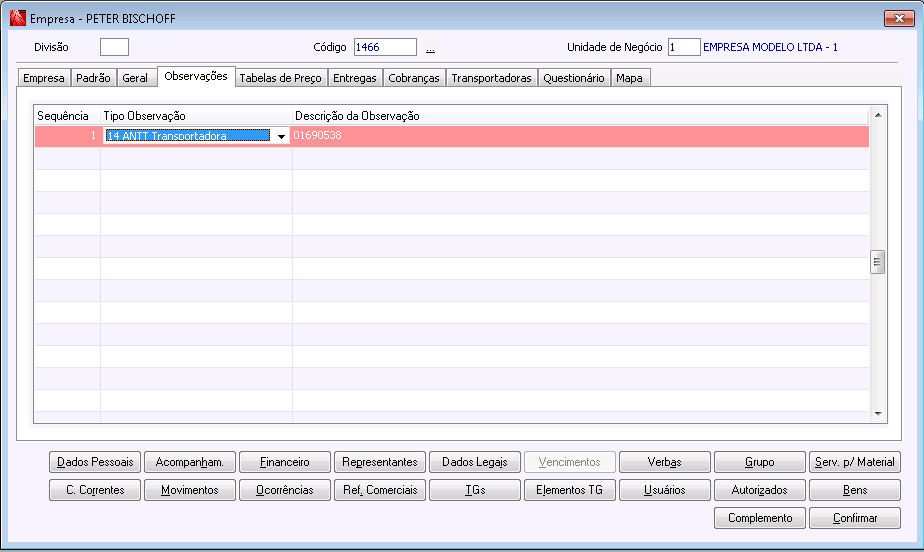
Task: Open the Mapa tab
Action: pyautogui.click(x=629, y=78)
